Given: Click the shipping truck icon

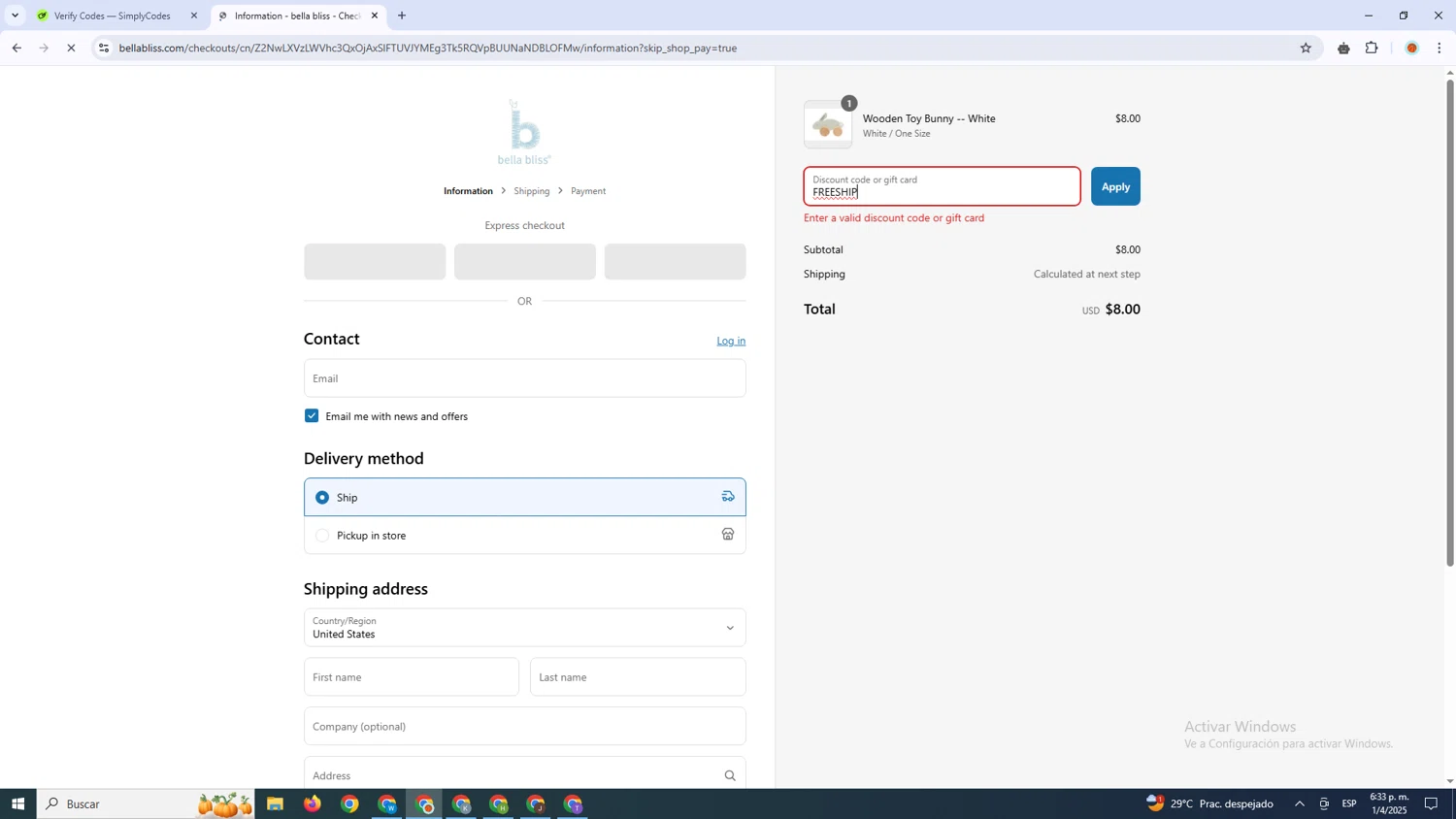Looking at the screenshot, I should pyautogui.click(x=728, y=497).
